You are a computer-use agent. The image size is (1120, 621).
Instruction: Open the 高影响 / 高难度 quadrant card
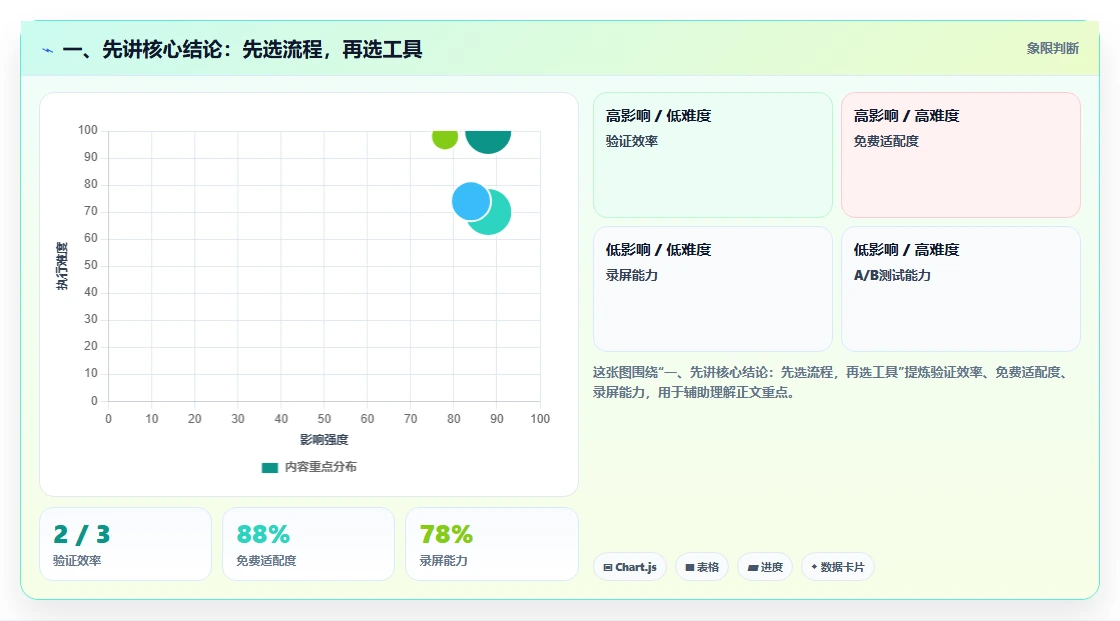point(960,154)
